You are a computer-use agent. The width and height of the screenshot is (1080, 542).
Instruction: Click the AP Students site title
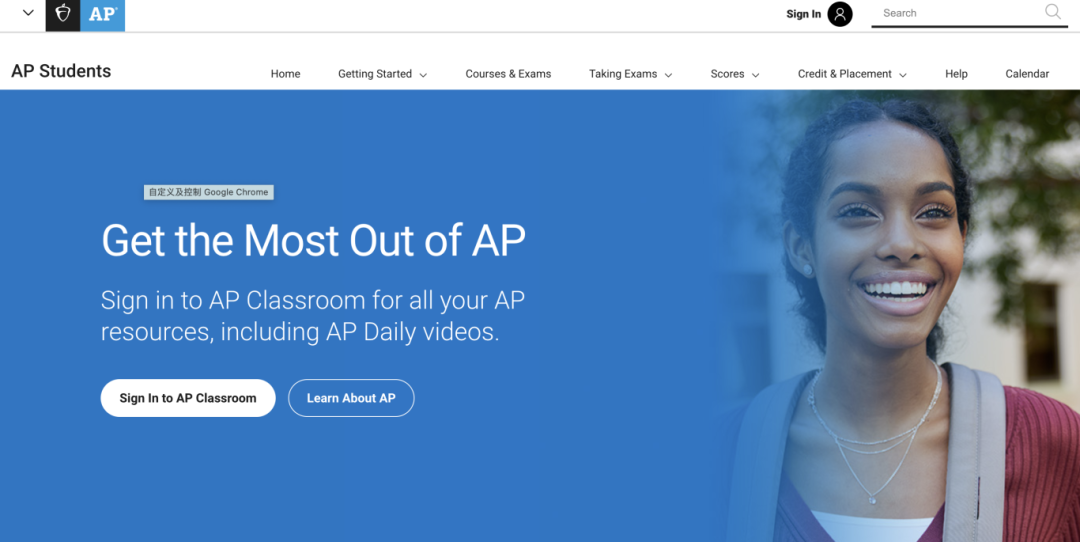(61, 71)
